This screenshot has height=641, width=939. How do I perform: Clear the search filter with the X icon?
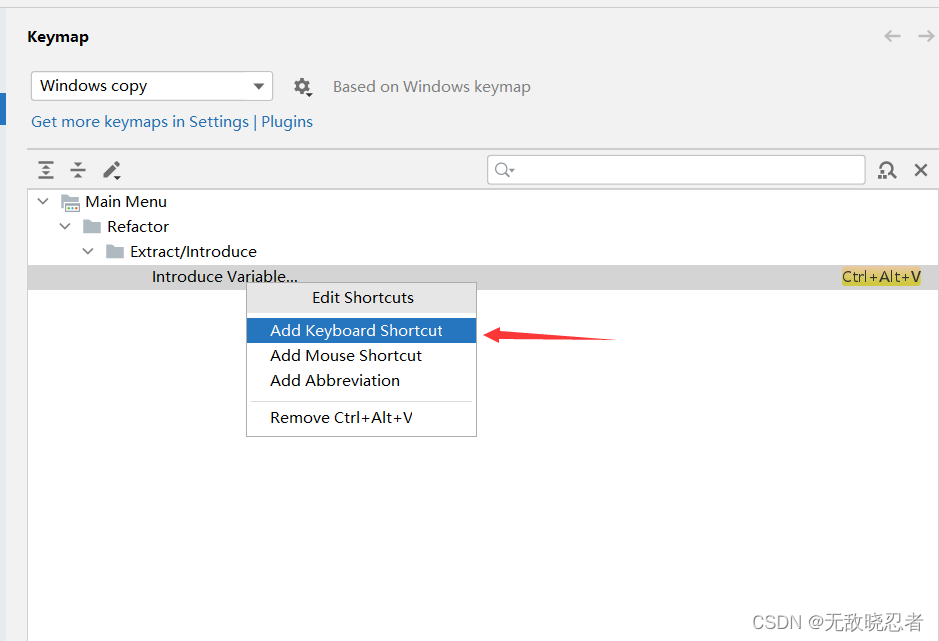[921, 170]
